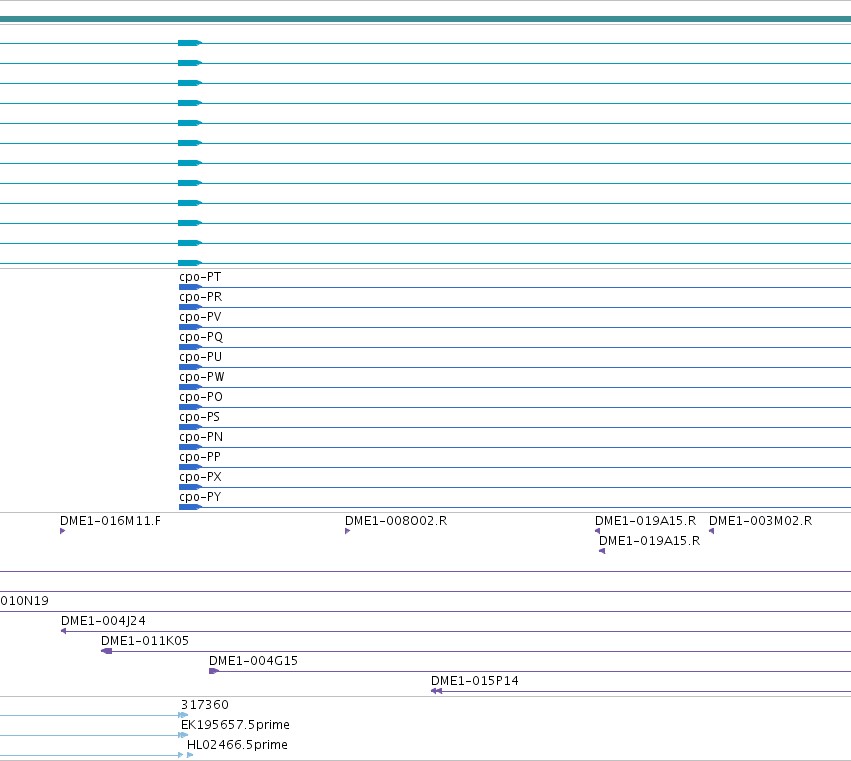
Task: Click the DME1-016M11.F feature label
Action: click(110, 521)
